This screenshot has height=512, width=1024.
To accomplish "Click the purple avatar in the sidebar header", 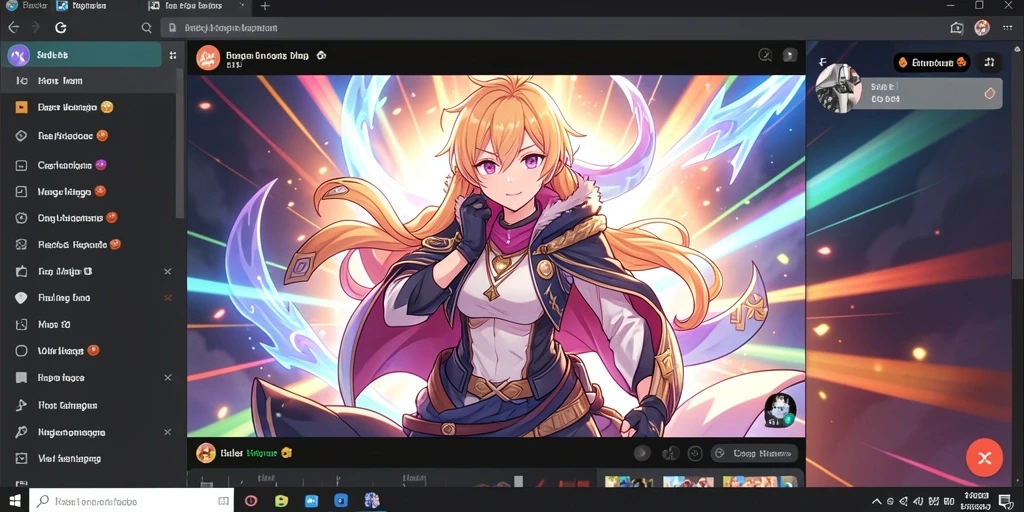I will tap(18, 56).
